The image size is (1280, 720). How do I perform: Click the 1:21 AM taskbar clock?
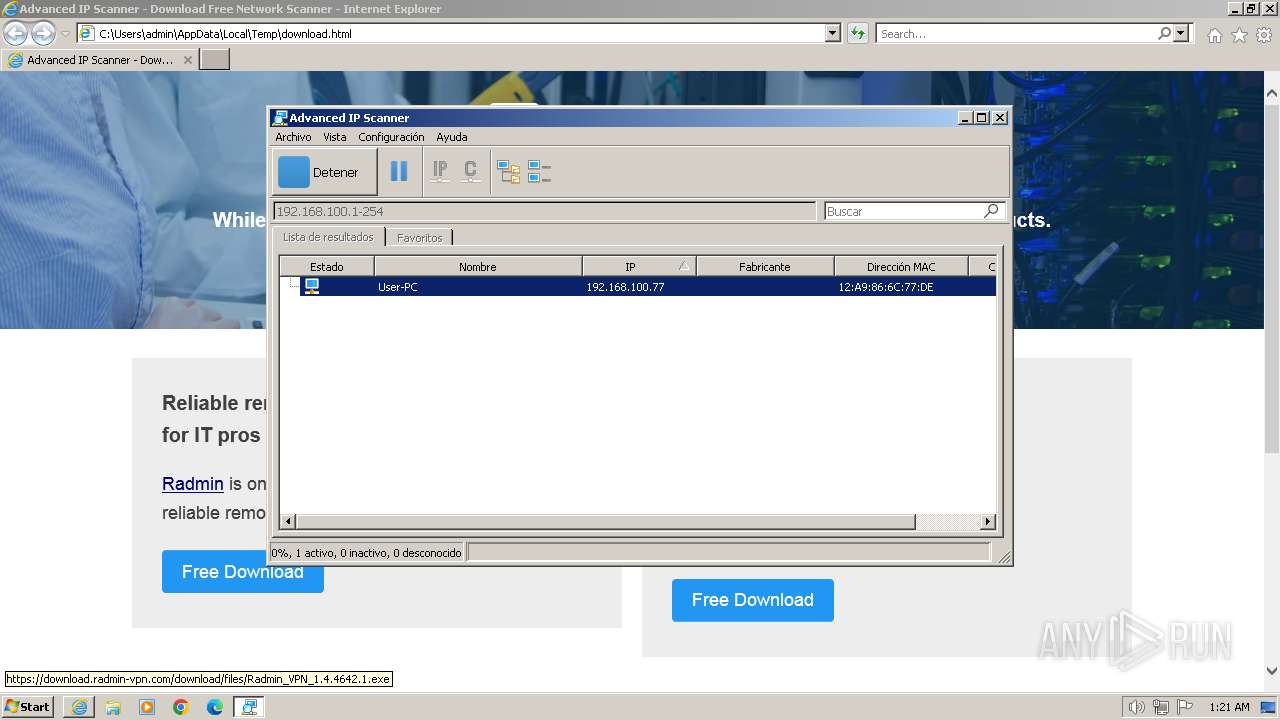pos(1229,707)
